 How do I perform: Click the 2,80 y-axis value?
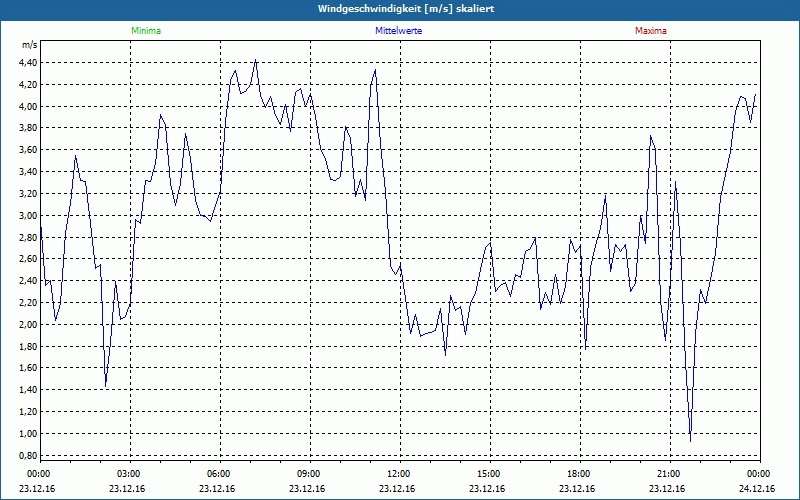click(29, 237)
